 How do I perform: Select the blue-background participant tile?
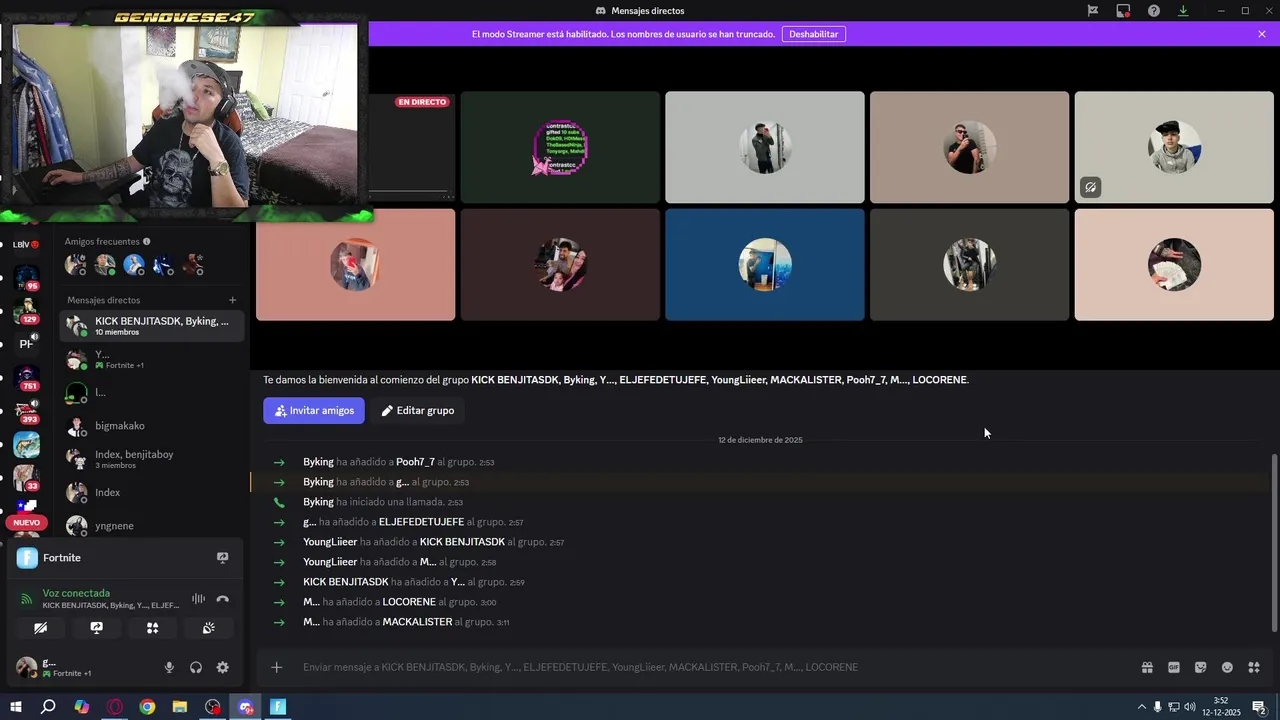pyautogui.click(x=765, y=265)
